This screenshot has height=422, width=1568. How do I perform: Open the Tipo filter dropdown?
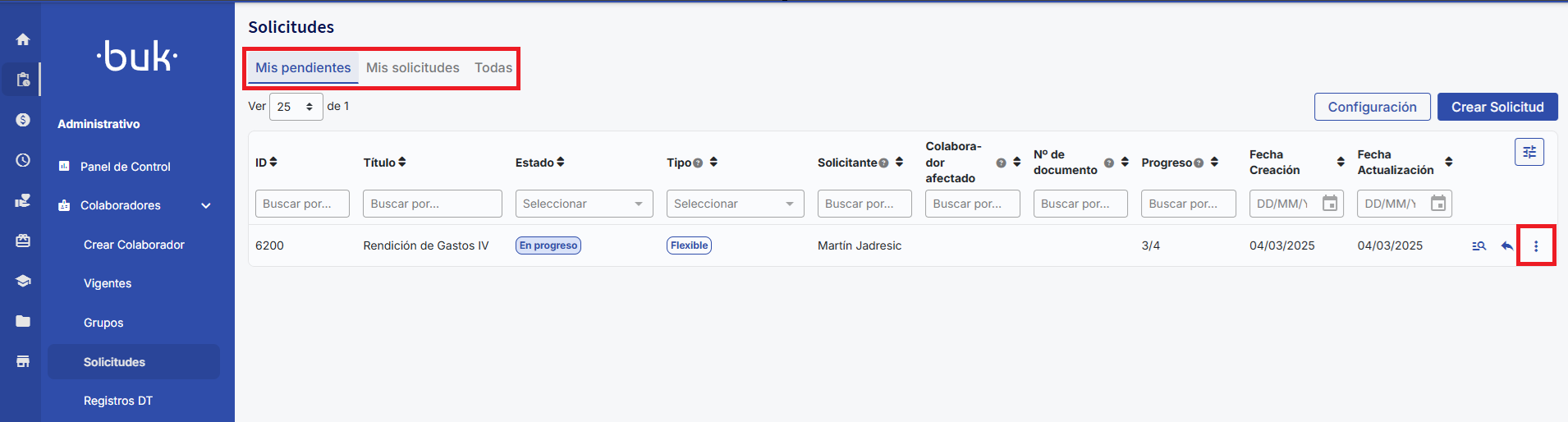click(x=735, y=204)
